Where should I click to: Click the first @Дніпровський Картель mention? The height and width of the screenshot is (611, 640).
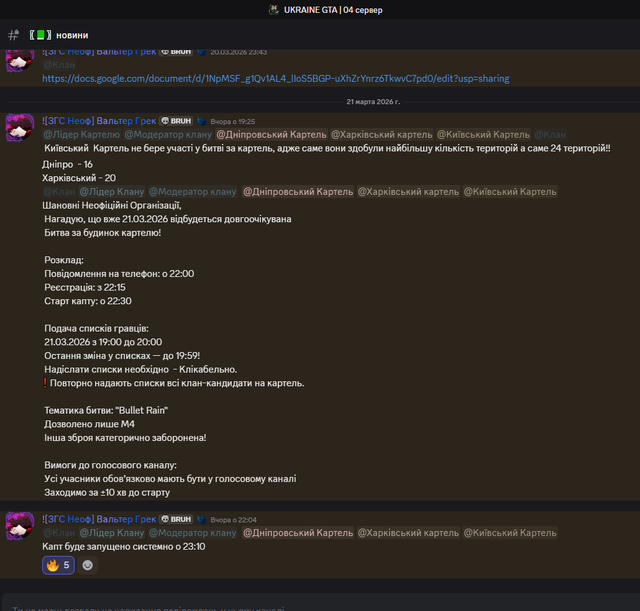coord(271,134)
